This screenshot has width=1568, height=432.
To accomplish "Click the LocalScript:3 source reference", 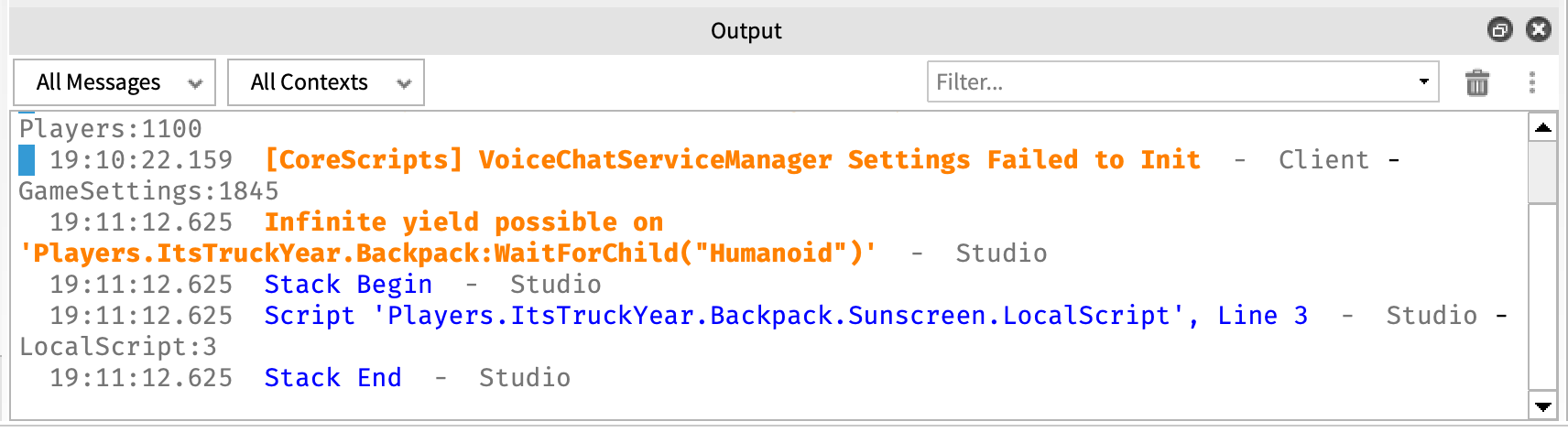I will coord(118,347).
